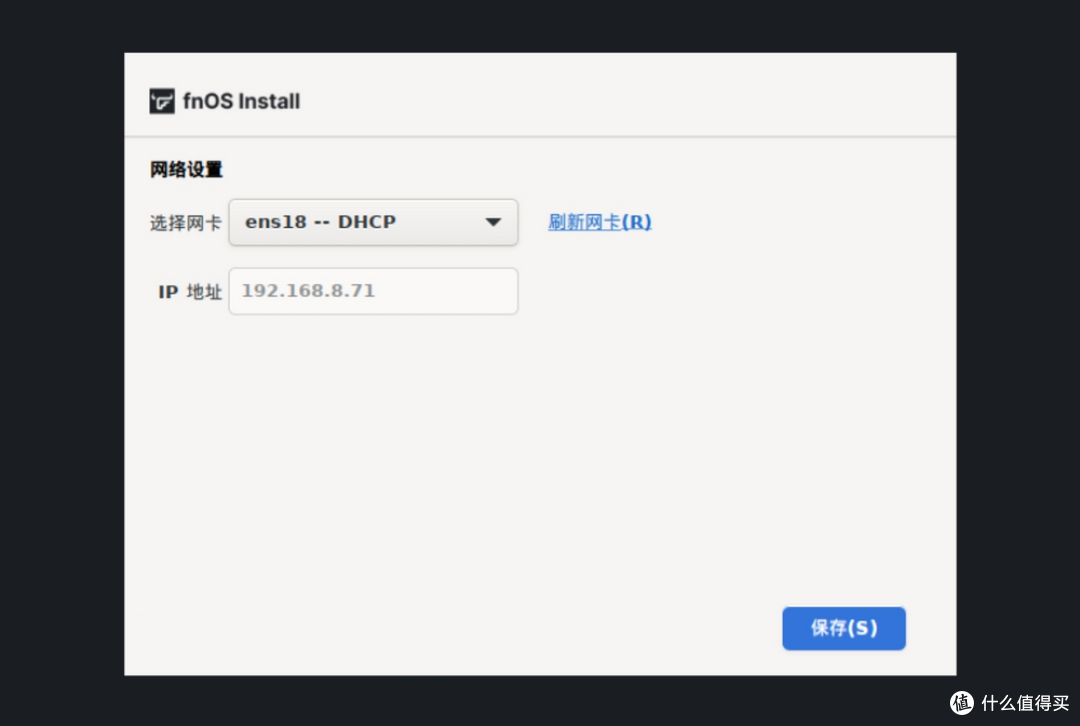Click the IP 地址 label

(190, 292)
